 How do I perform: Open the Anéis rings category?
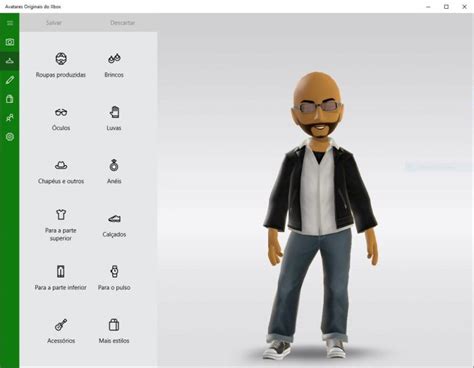click(114, 172)
